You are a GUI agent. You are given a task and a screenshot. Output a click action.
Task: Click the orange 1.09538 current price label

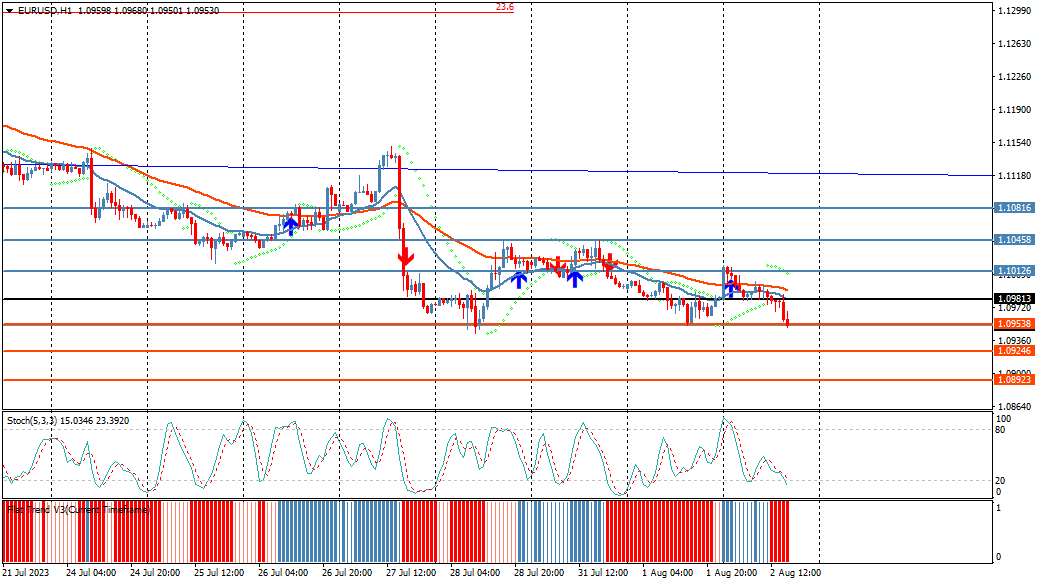pyautogui.click(x=1014, y=324)
